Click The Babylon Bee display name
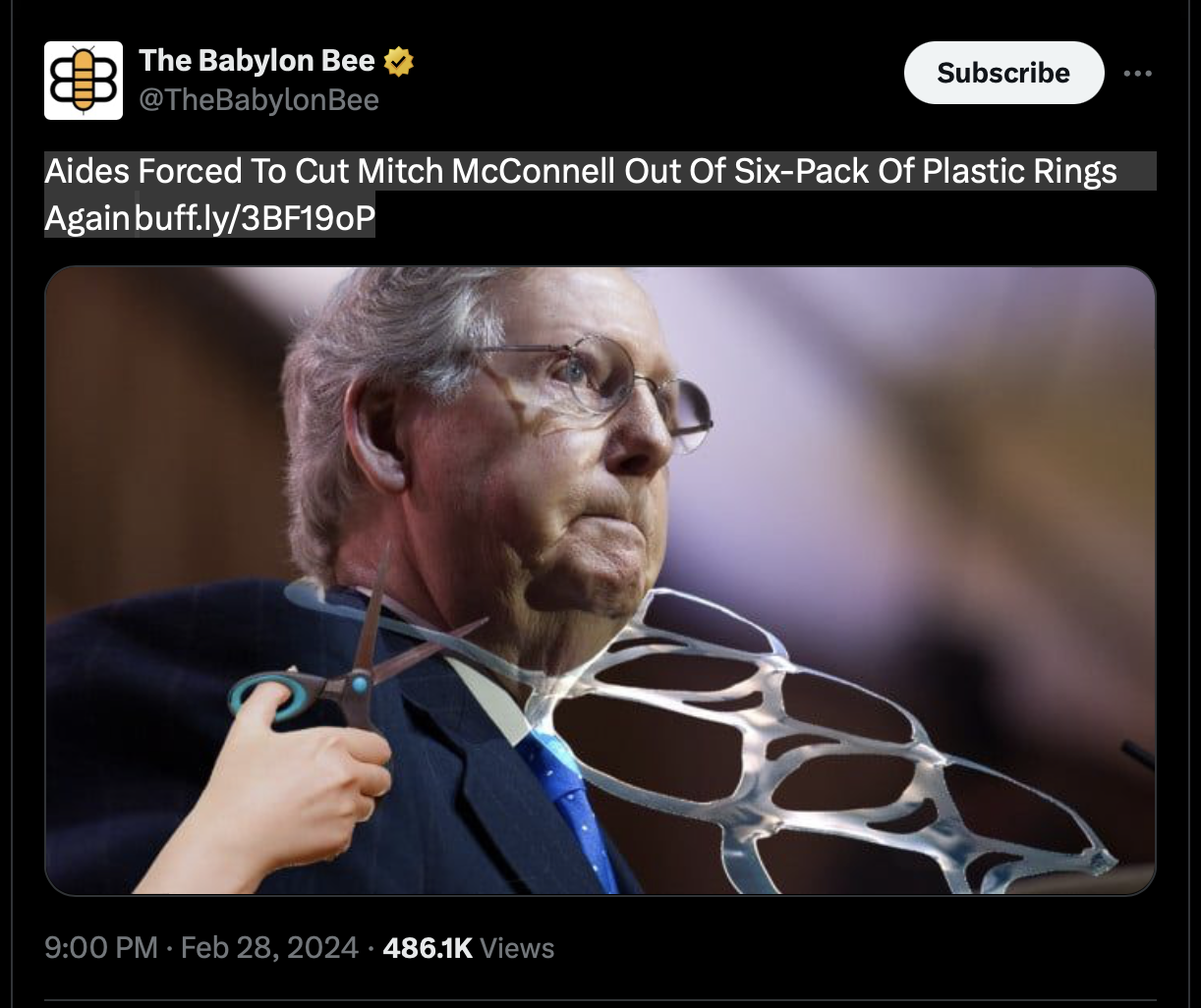This screenshot has height=1008, width=1201. tap(257, 61)
